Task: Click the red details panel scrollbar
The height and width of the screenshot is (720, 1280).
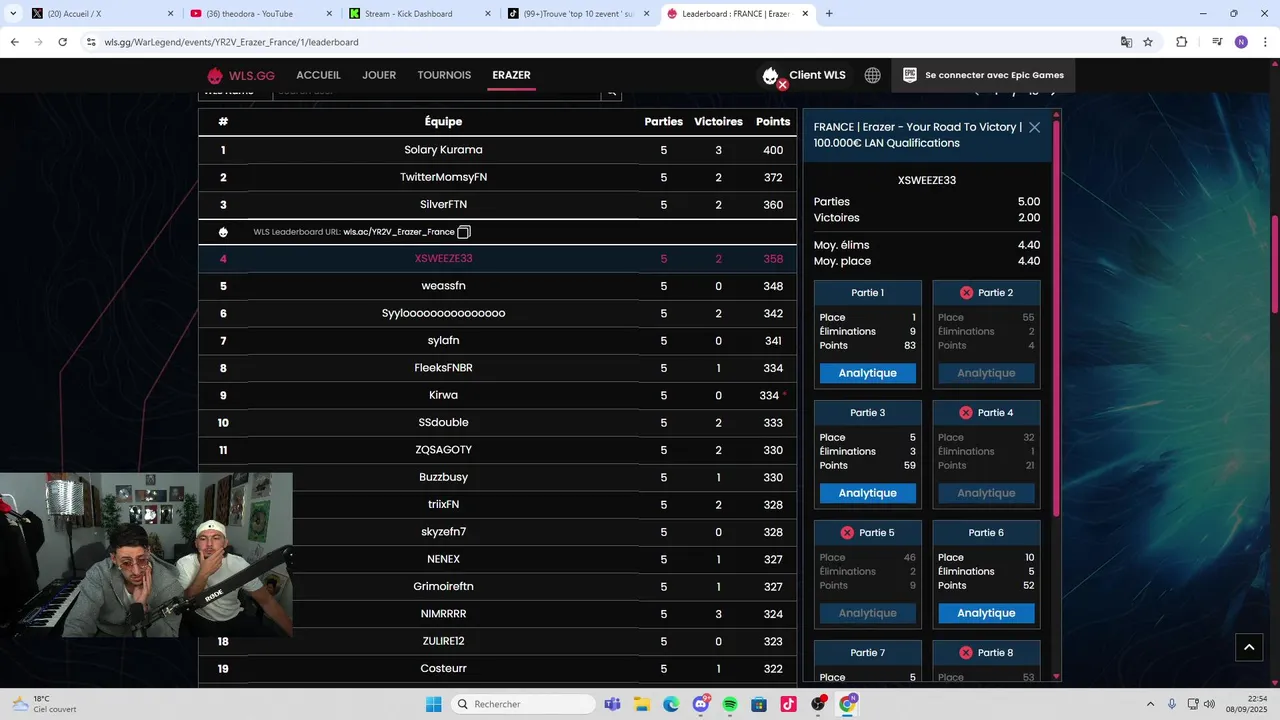Action: tap(1057, 317)
